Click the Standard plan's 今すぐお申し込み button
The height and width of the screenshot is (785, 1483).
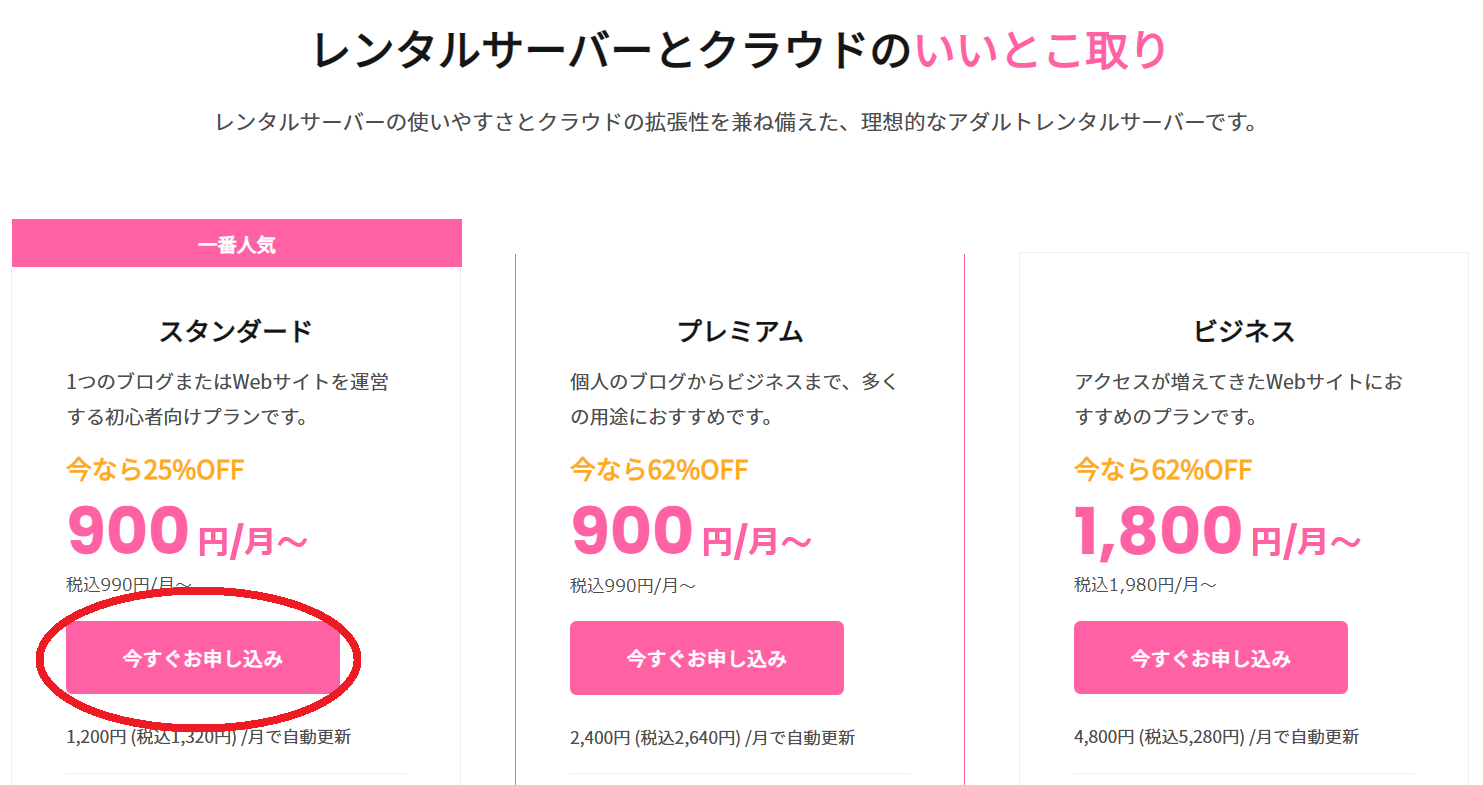pyautogui.click(x=203, y=658)
